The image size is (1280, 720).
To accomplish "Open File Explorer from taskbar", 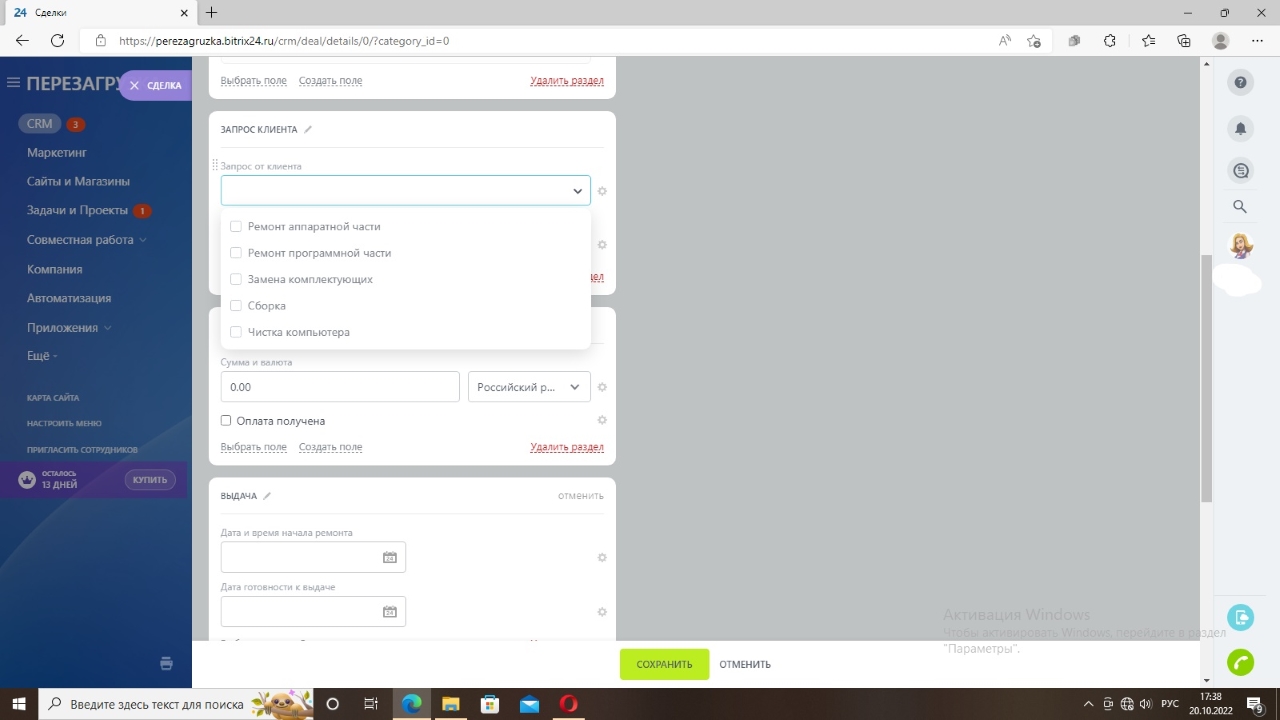I will 450,704.
